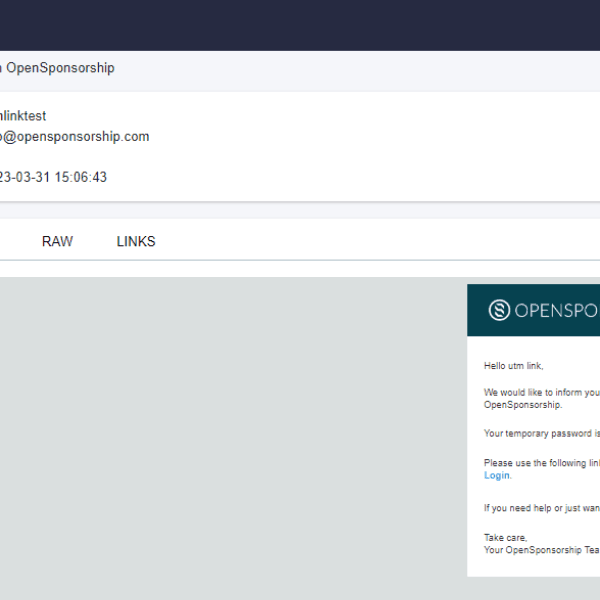Click the 'If you need help' sentence
The image size is (600, 600).
pyautogui.click(x=541, y=508)
